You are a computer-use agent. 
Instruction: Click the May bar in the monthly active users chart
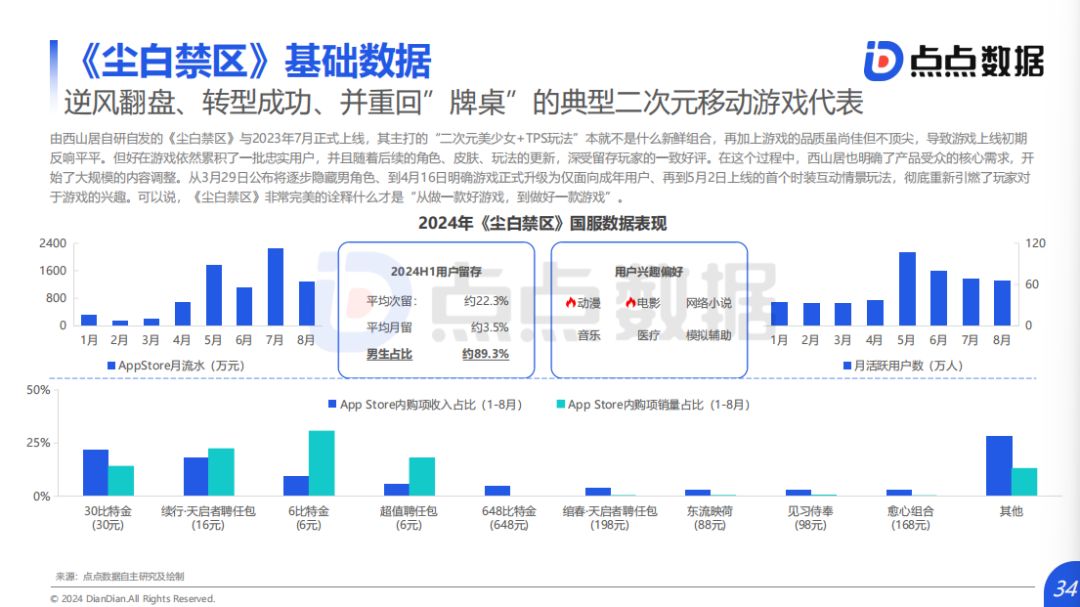click(907, 289)
